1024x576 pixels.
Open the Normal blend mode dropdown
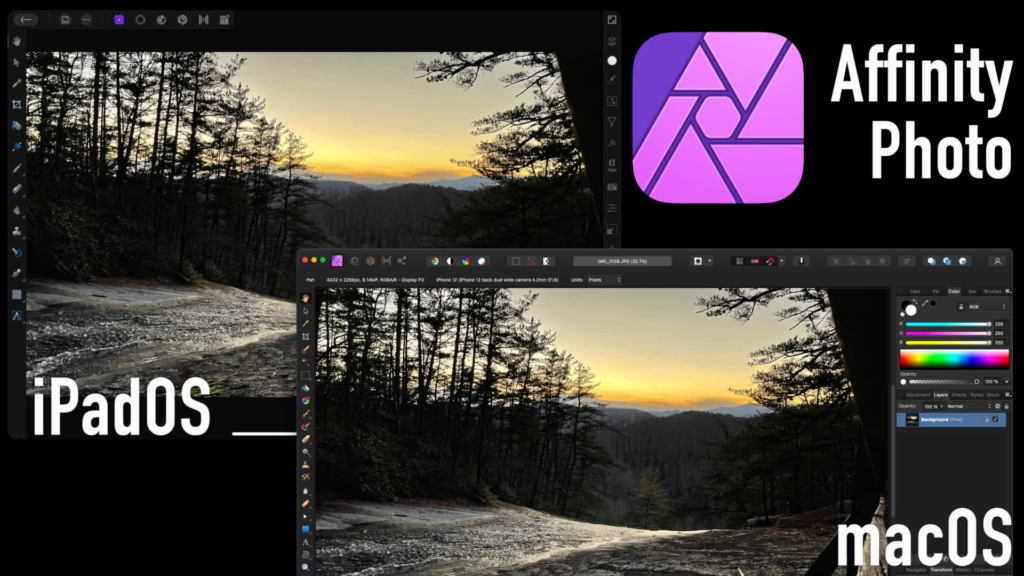tap(968, 406)
